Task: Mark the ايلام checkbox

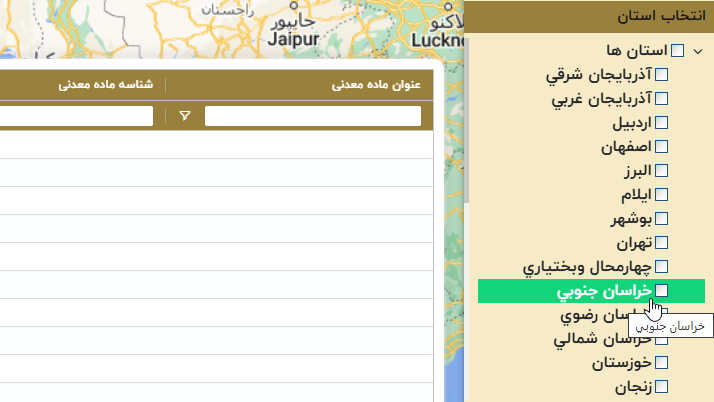Action: pos(661,195)
